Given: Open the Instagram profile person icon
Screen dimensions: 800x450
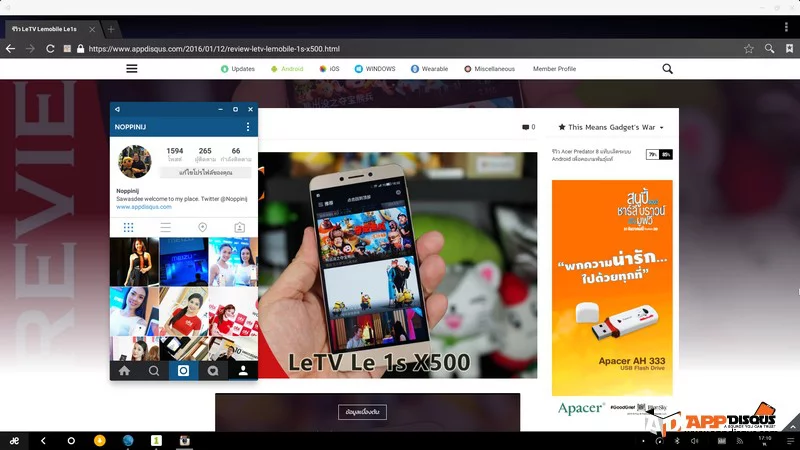Looking at the screenshot, I should coord(243,371).
